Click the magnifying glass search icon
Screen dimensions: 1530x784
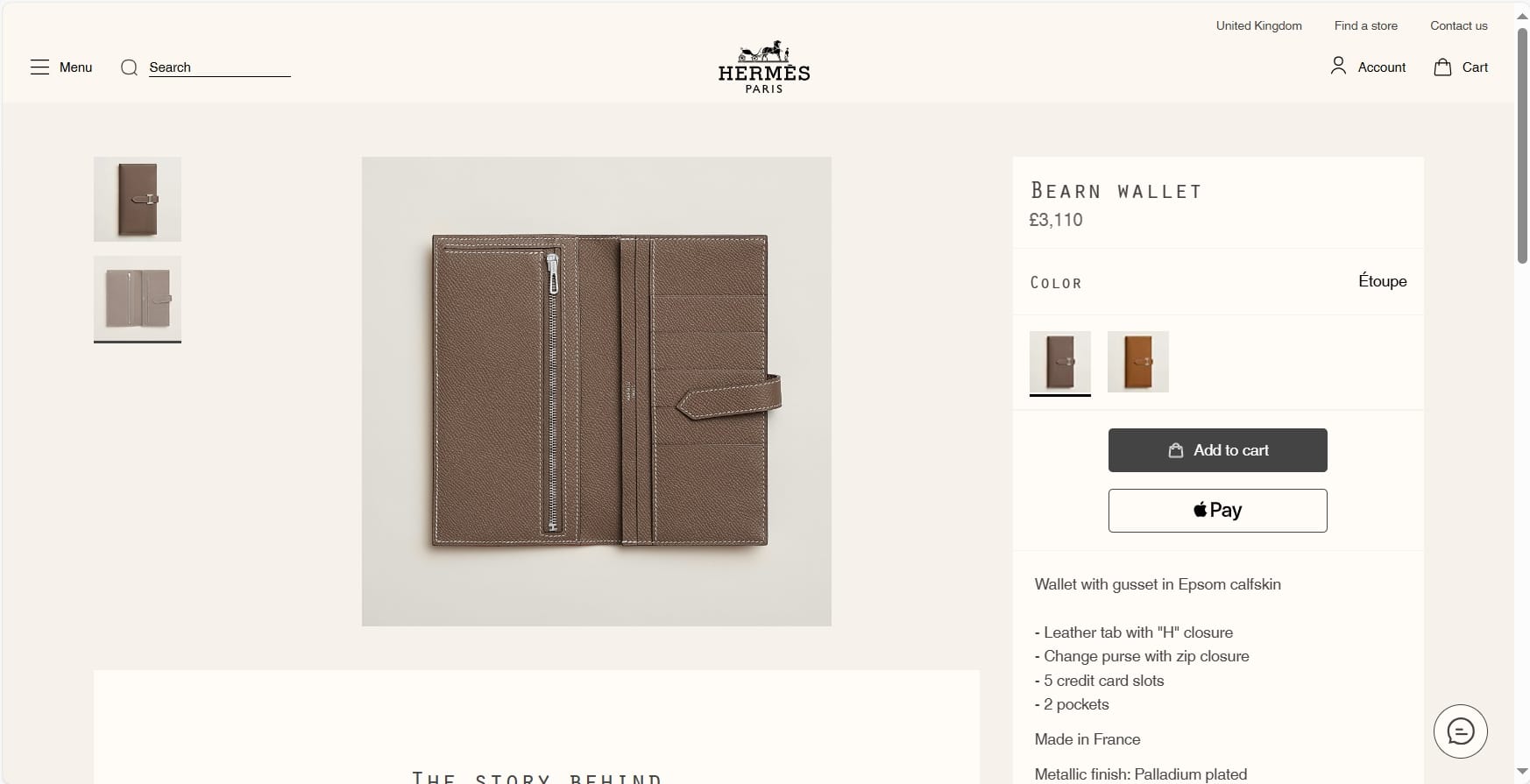129,67
